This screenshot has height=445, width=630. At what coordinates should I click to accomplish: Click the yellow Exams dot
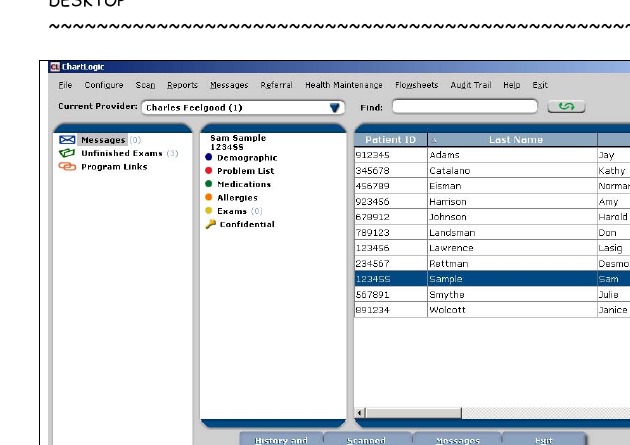click(209, 210)
